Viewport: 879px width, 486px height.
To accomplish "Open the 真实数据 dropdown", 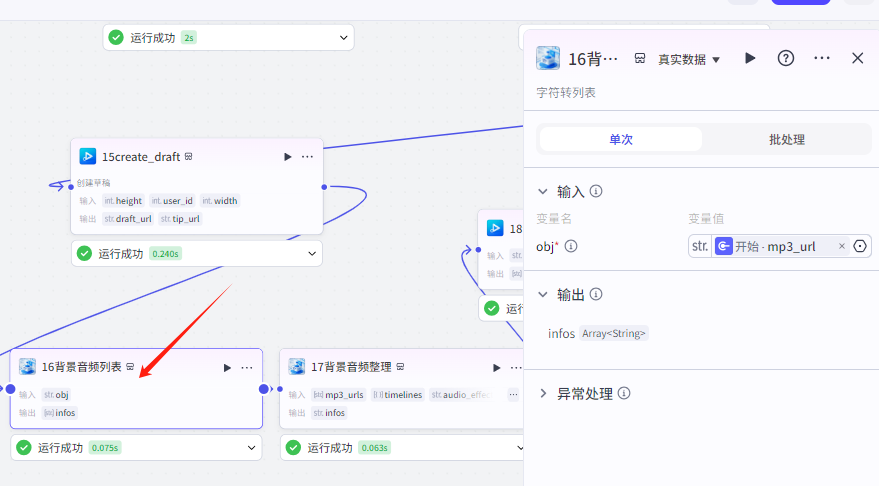I will [x=689, y=59].
